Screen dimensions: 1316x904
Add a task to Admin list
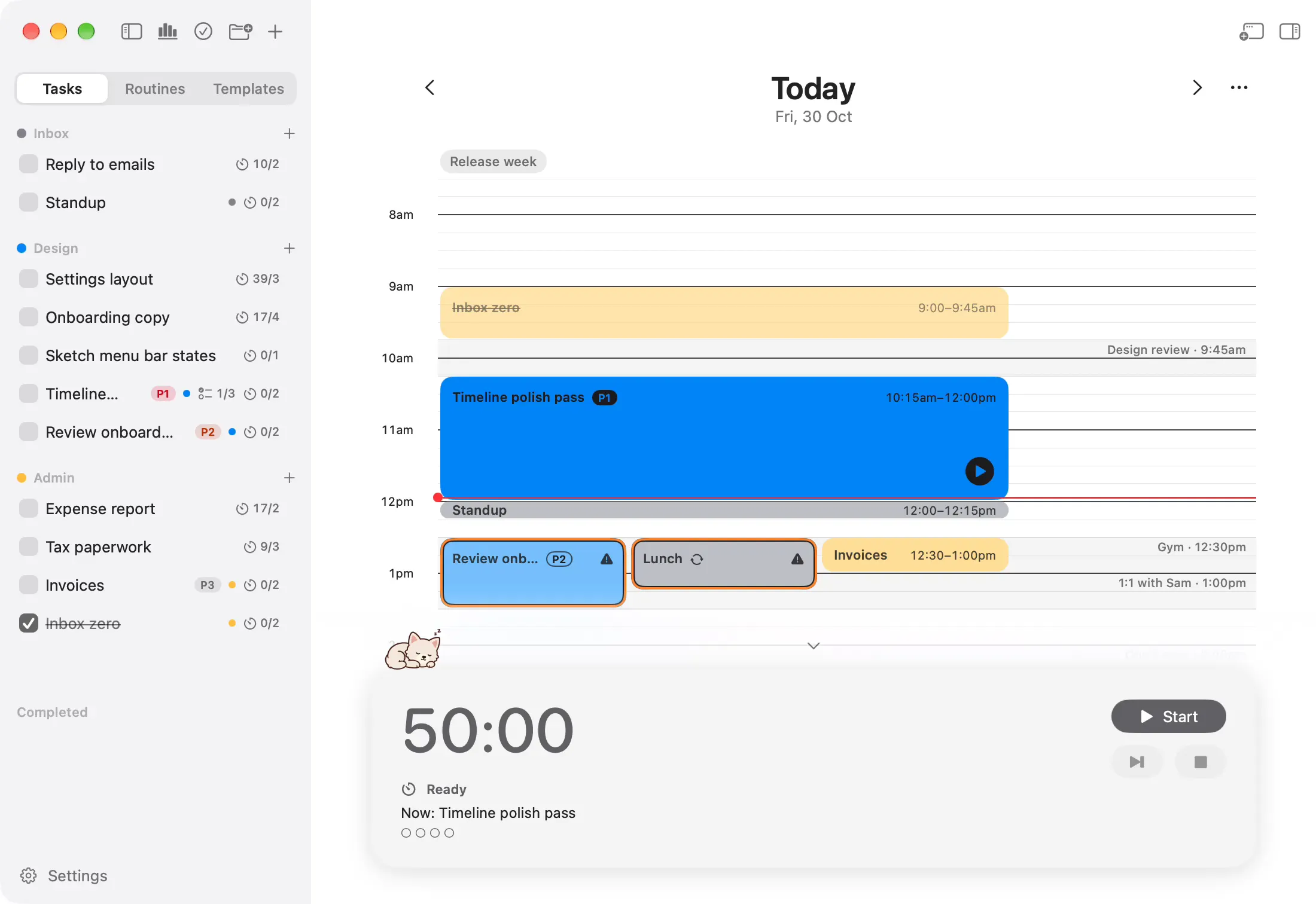tap(290, 478)
